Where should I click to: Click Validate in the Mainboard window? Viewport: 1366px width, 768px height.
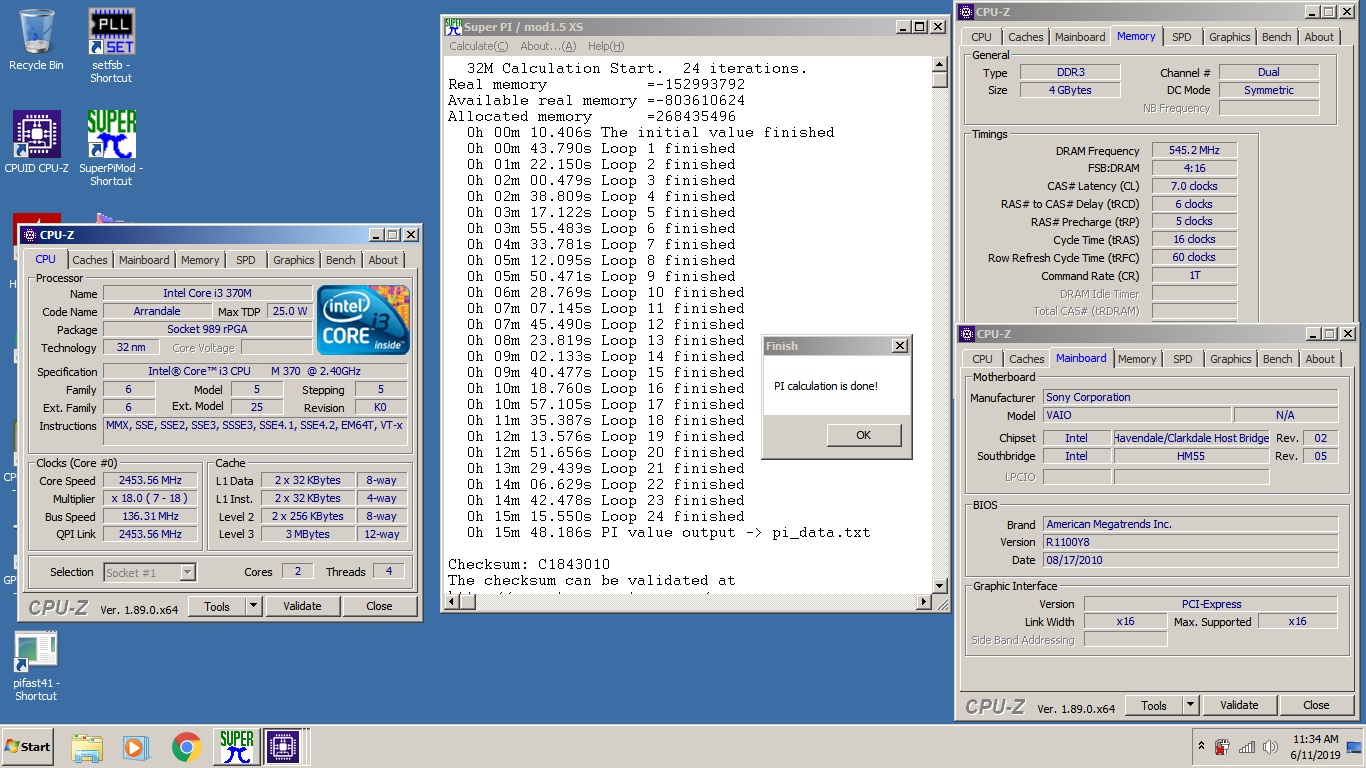(1239, 705)
